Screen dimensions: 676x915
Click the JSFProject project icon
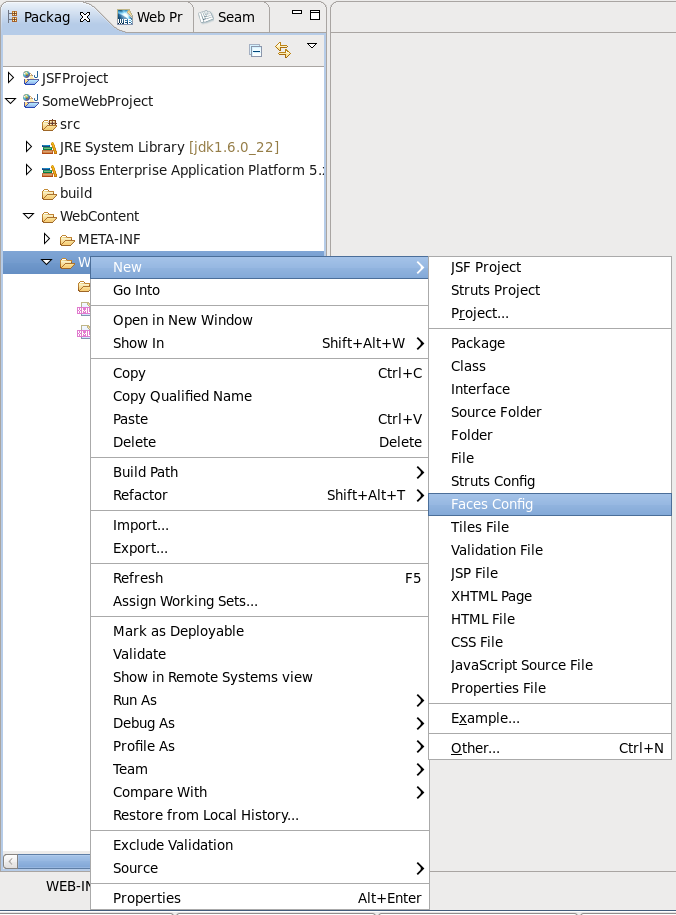pyautogui.click(x=30, y=78)
